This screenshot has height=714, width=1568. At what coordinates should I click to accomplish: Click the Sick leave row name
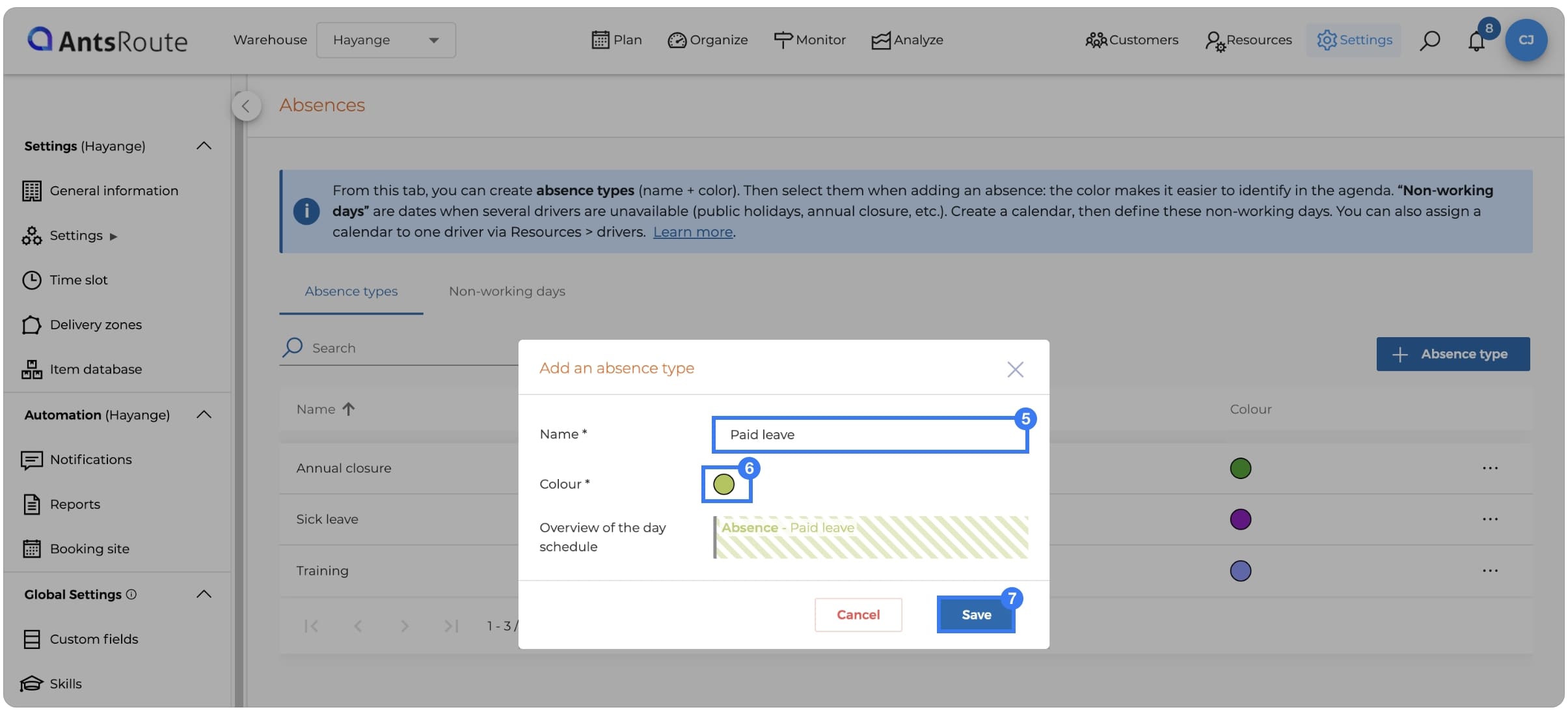click(x=327, y=519)
